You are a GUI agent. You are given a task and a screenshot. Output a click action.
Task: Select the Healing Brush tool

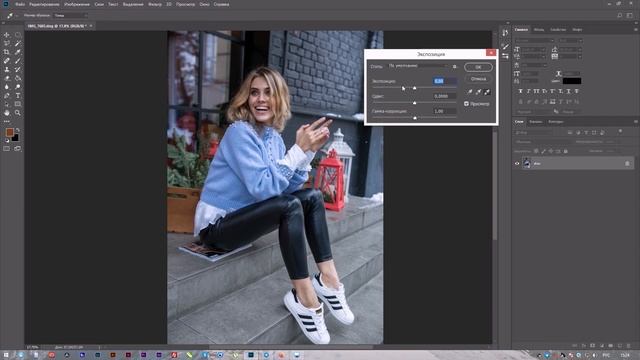7,61
